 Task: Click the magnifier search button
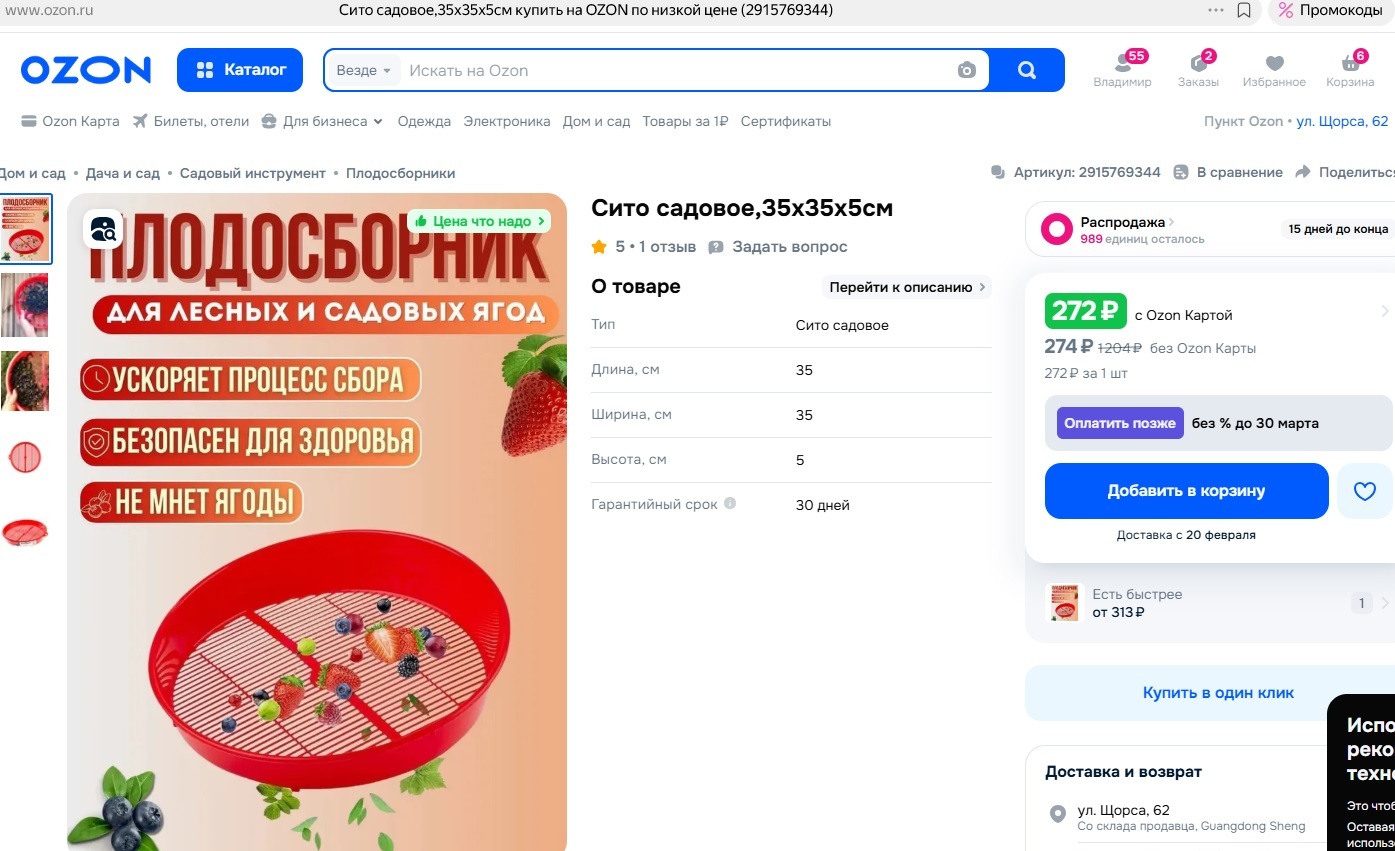pos(1027,70)
